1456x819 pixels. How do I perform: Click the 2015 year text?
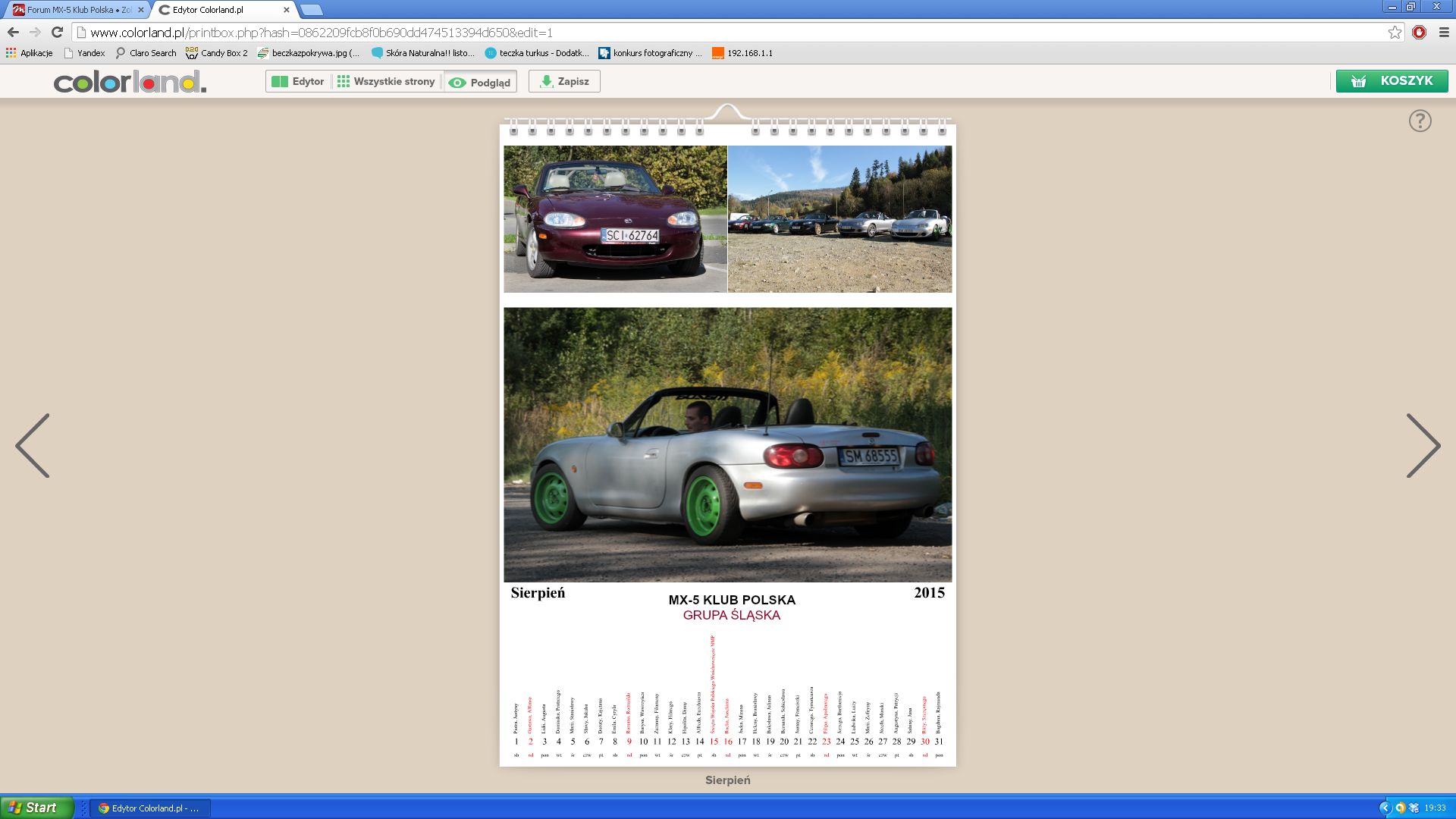point(929,593)
